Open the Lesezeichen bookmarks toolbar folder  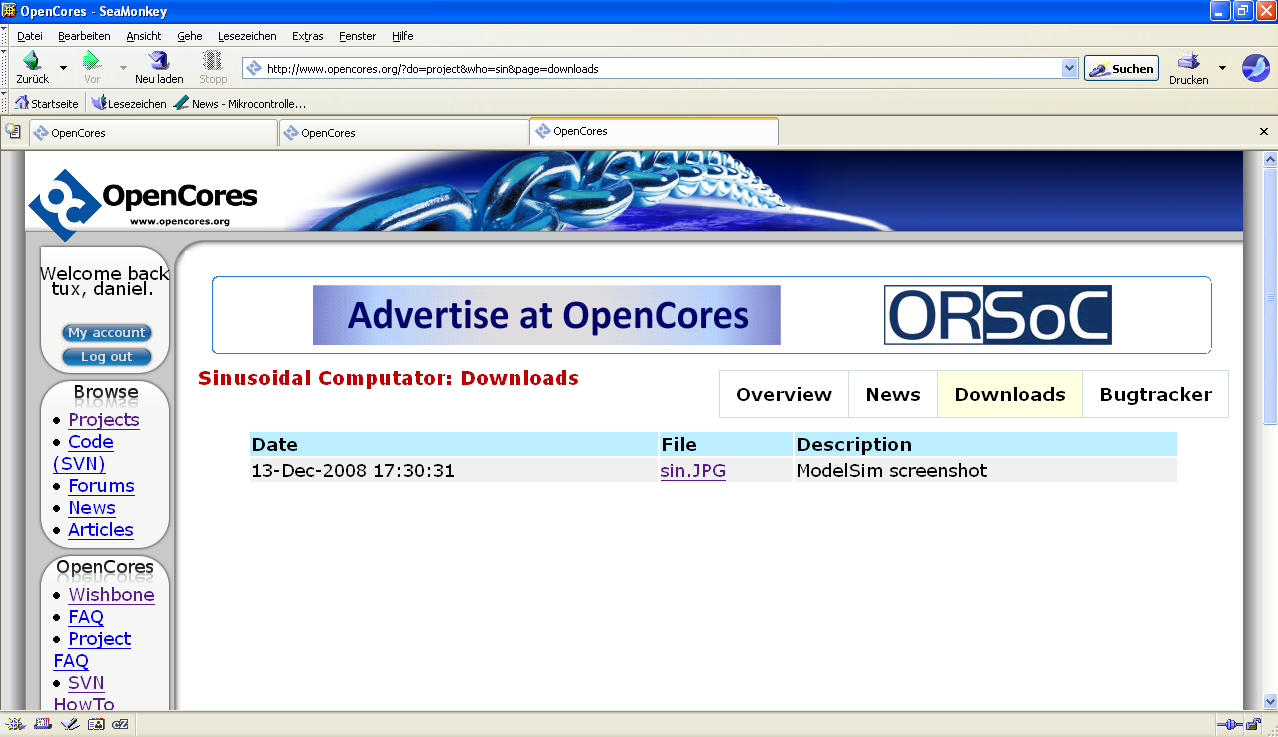[x=129, y=103]
